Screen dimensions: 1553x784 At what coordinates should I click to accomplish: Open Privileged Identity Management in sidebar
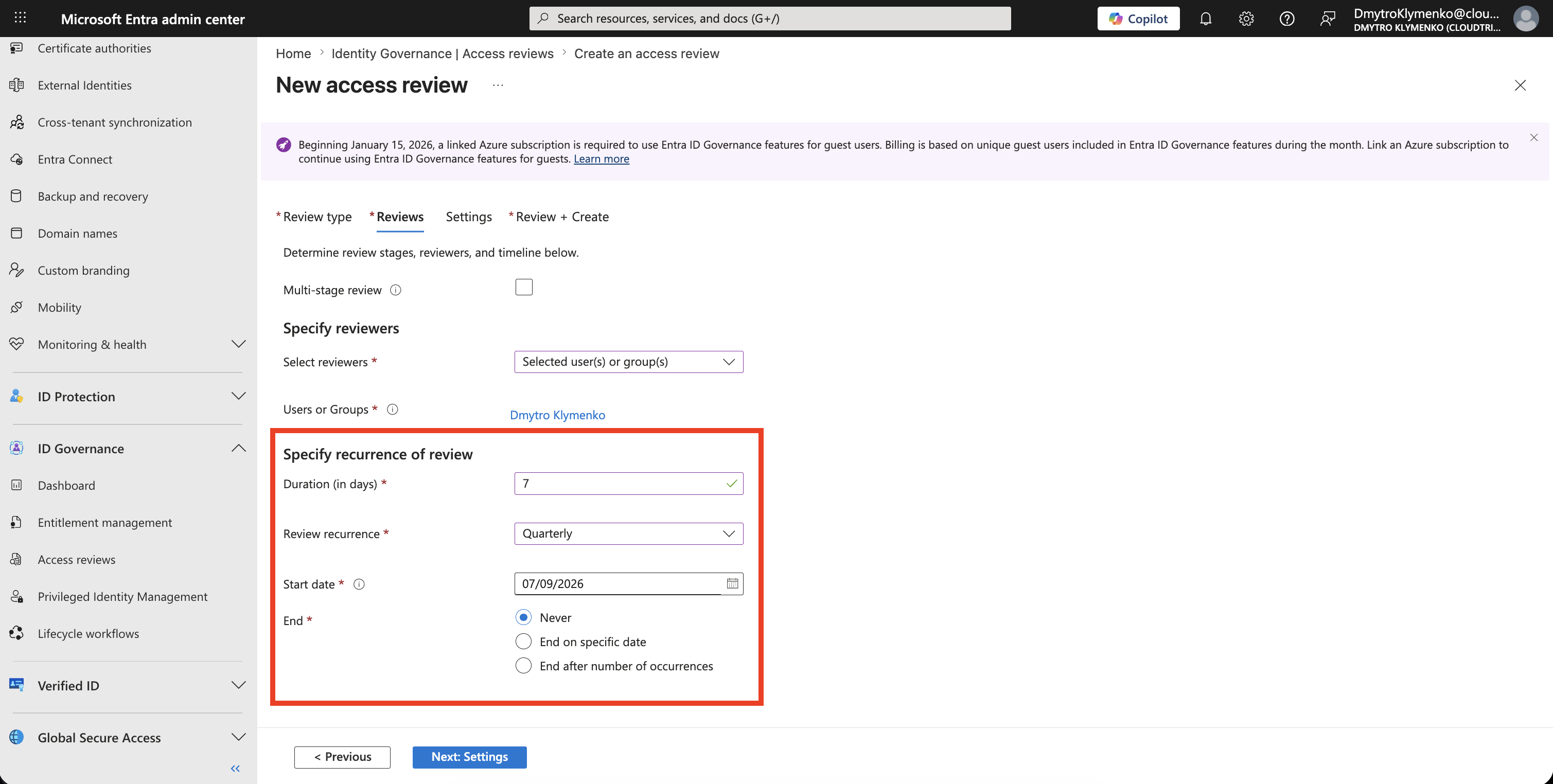[122, 597]
